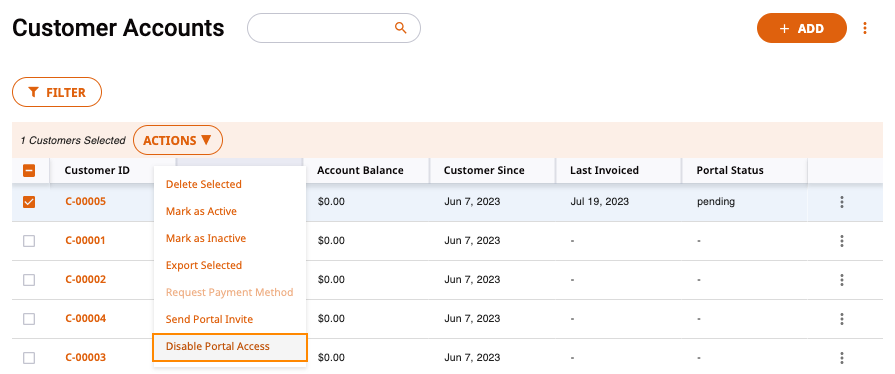Sort by Customer ID column header
Viewport: 895px width, 374px height.
[97, 170]
